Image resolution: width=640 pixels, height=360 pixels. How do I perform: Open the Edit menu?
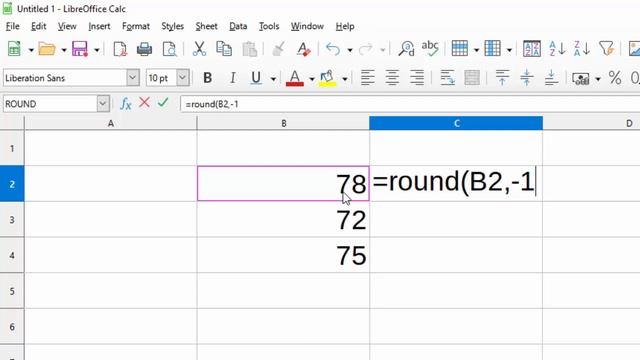tap(39, 26)
